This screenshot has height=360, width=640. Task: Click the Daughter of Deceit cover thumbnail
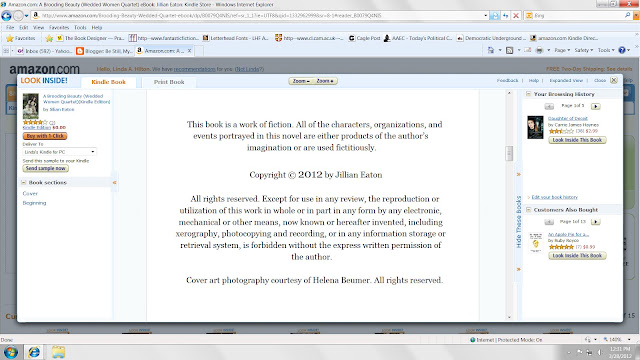click(x=535, y=127)
